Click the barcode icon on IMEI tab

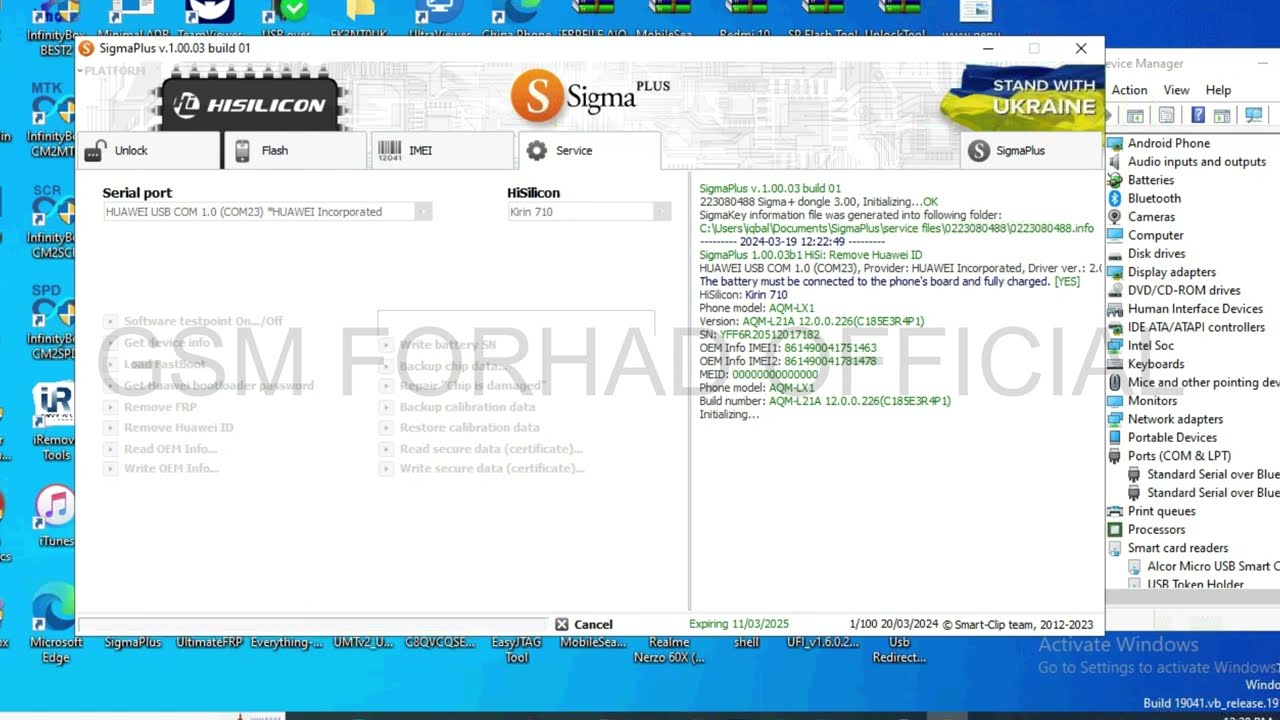[x=389, y=151]
